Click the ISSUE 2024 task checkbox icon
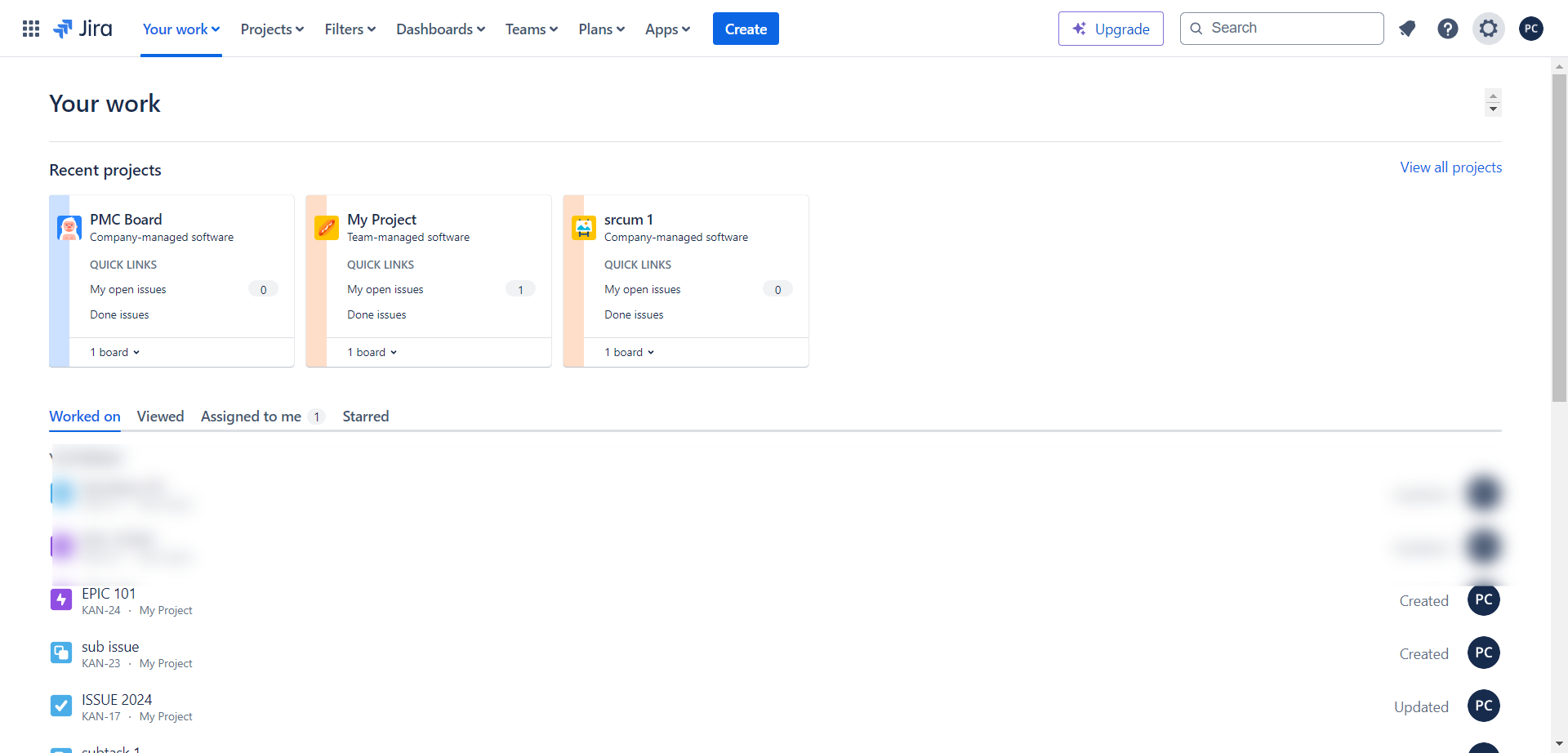 (61, 706)
